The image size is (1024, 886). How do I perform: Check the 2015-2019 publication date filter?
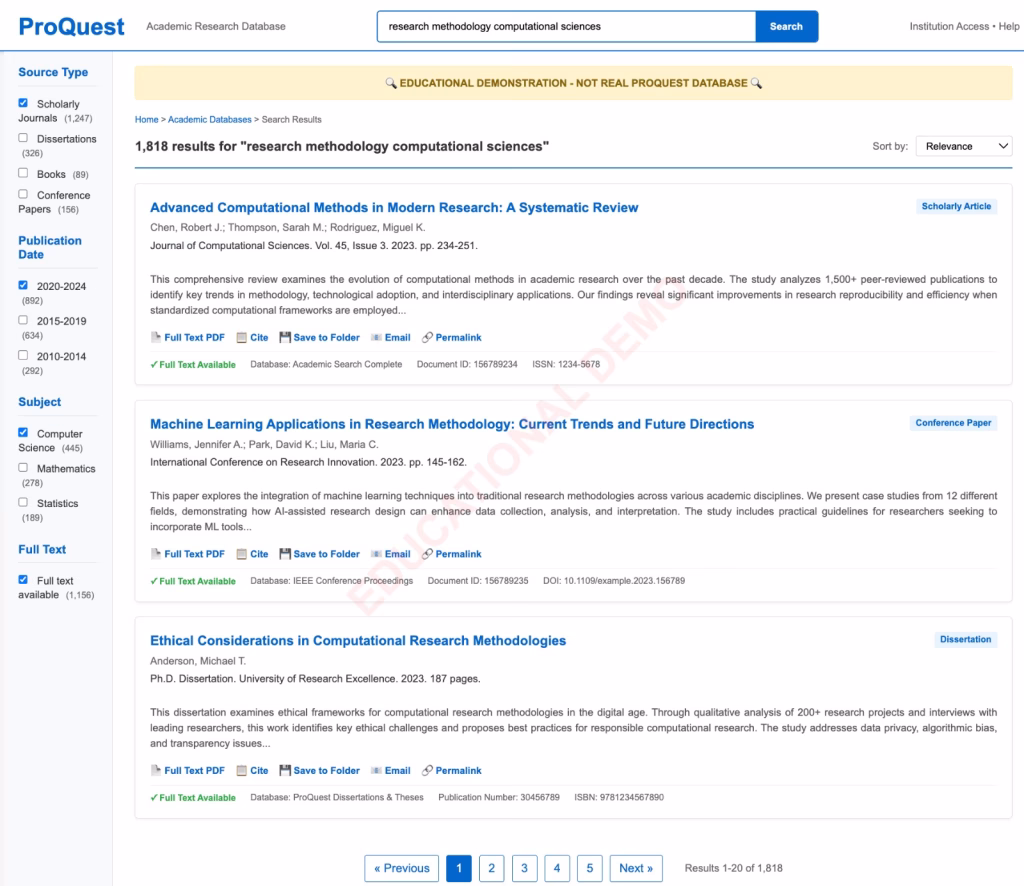point(23,320)
